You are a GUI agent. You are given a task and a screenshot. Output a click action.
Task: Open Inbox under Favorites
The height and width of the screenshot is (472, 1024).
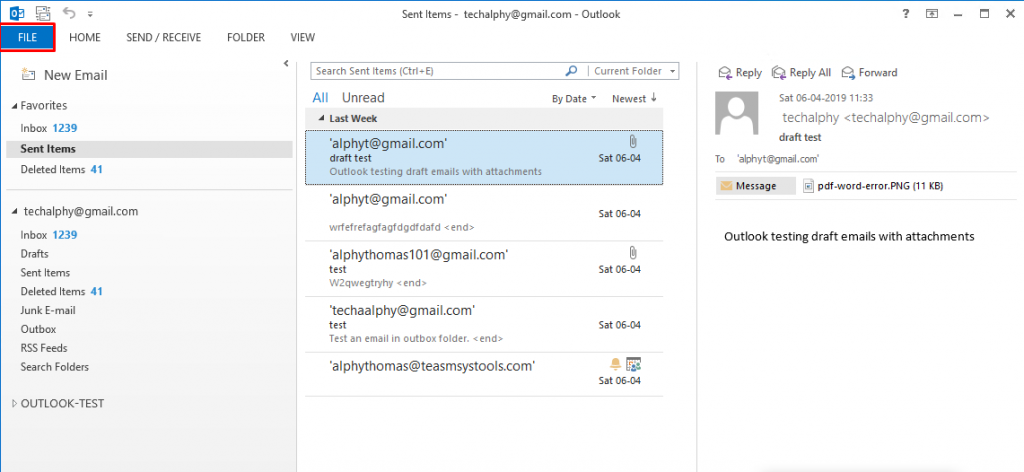coord(49,128)
